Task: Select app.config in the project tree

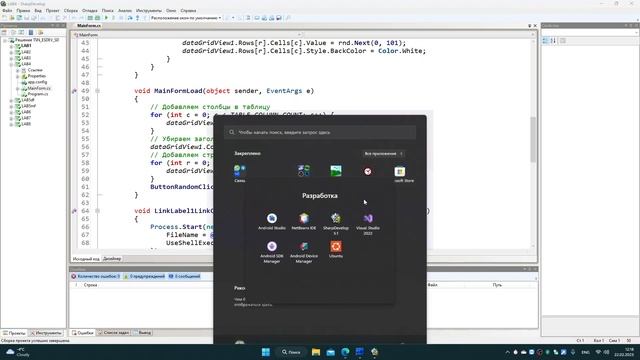Action: tap(37, 82)
